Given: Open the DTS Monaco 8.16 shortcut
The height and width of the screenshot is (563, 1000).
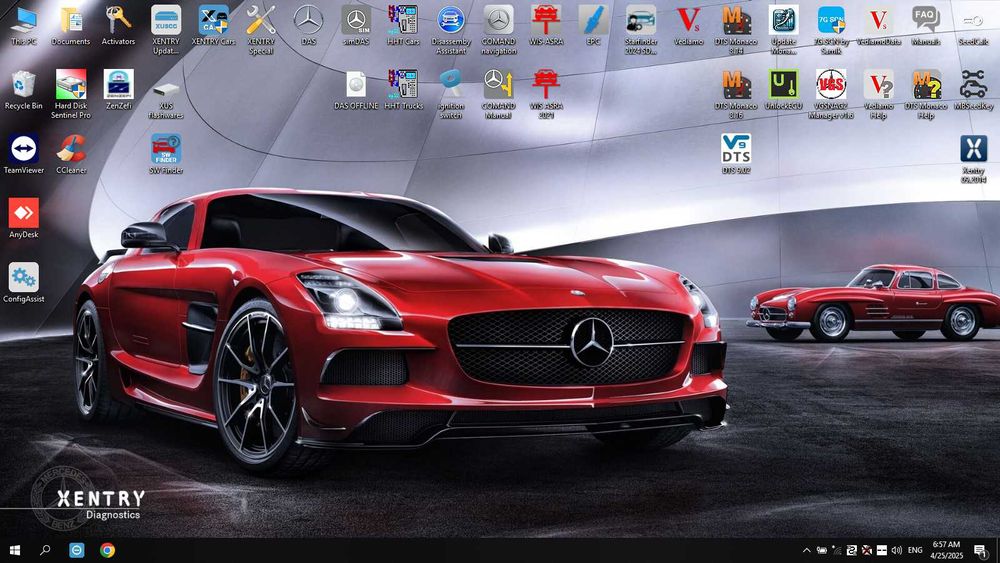Looking at the screenshot, I should click(736, 94).
